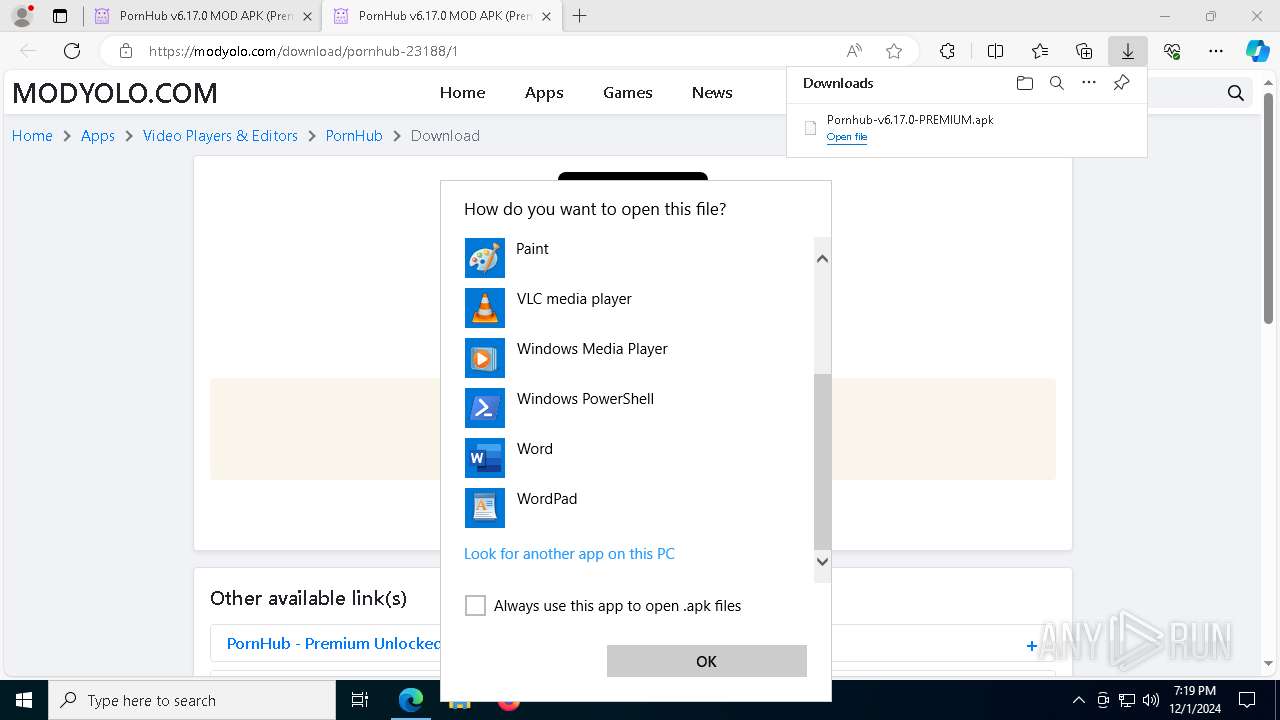Click the taskbar clock and date
The height and width of the screenshot is (720, 1280).
(x=1194, y=700)
